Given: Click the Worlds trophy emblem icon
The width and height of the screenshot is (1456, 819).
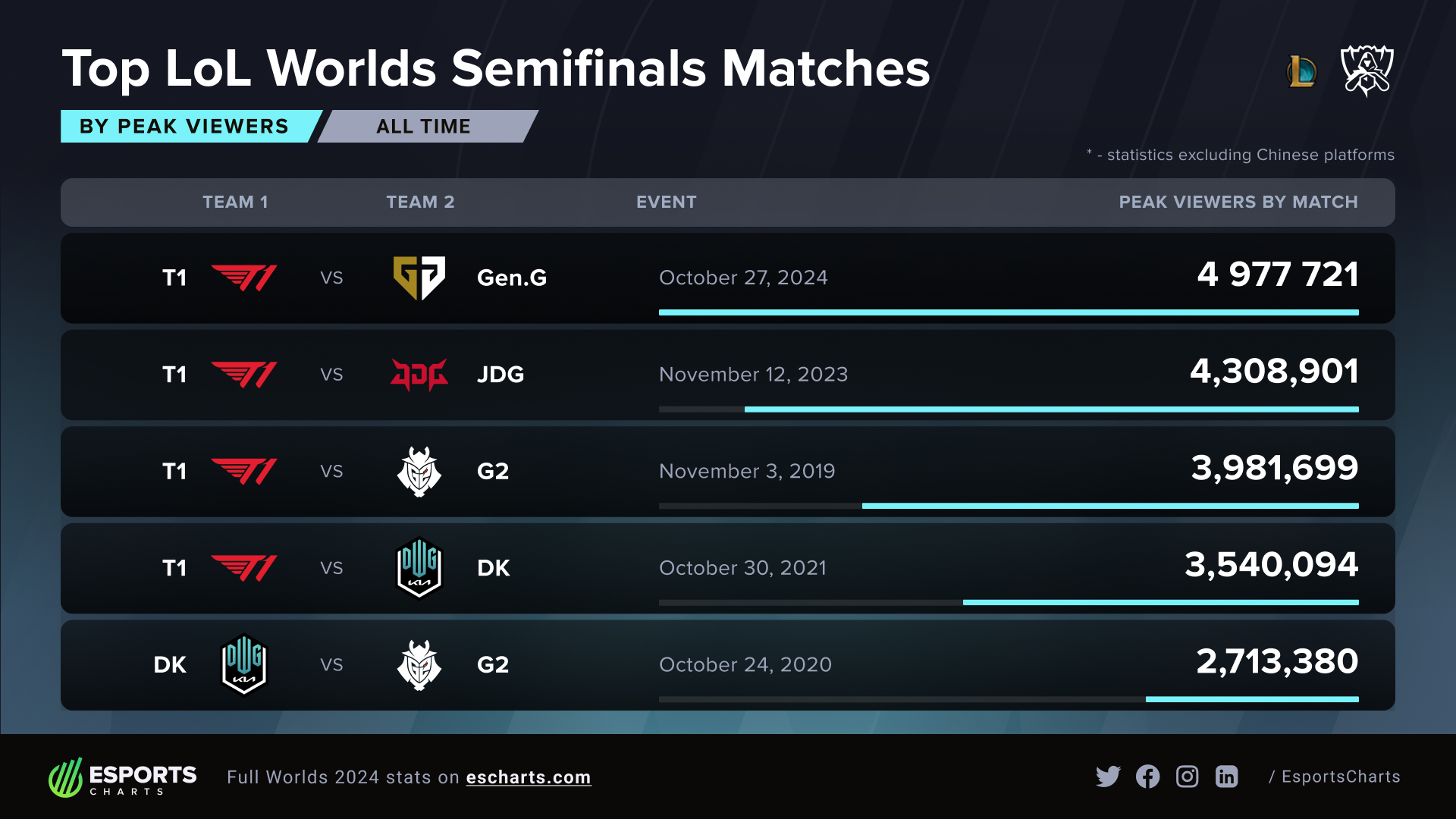Looking at the screenshot, I should pos(1367,70).
